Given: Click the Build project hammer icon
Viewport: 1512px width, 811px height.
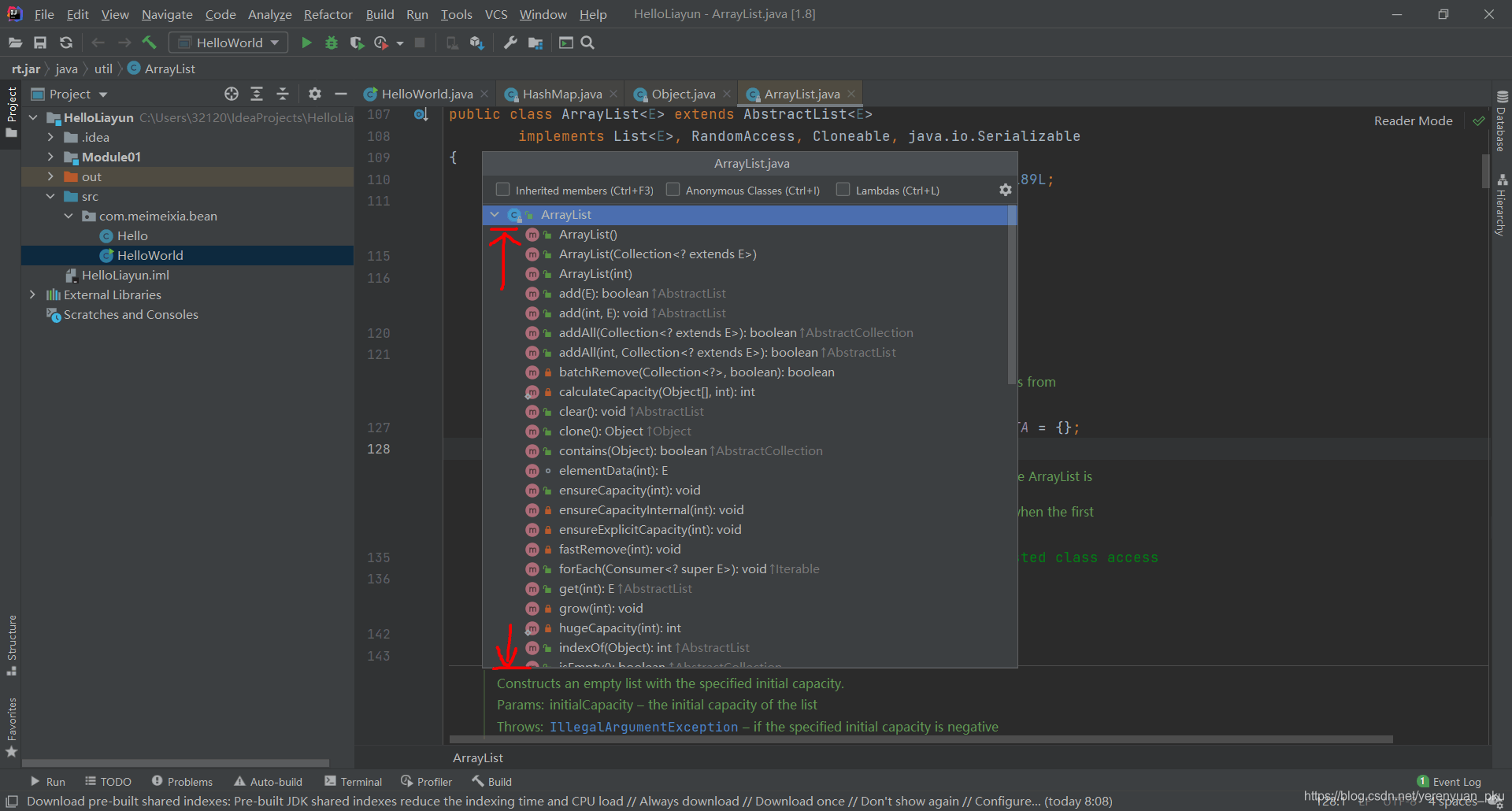Looking at the screenshot, I should point(150,43).
